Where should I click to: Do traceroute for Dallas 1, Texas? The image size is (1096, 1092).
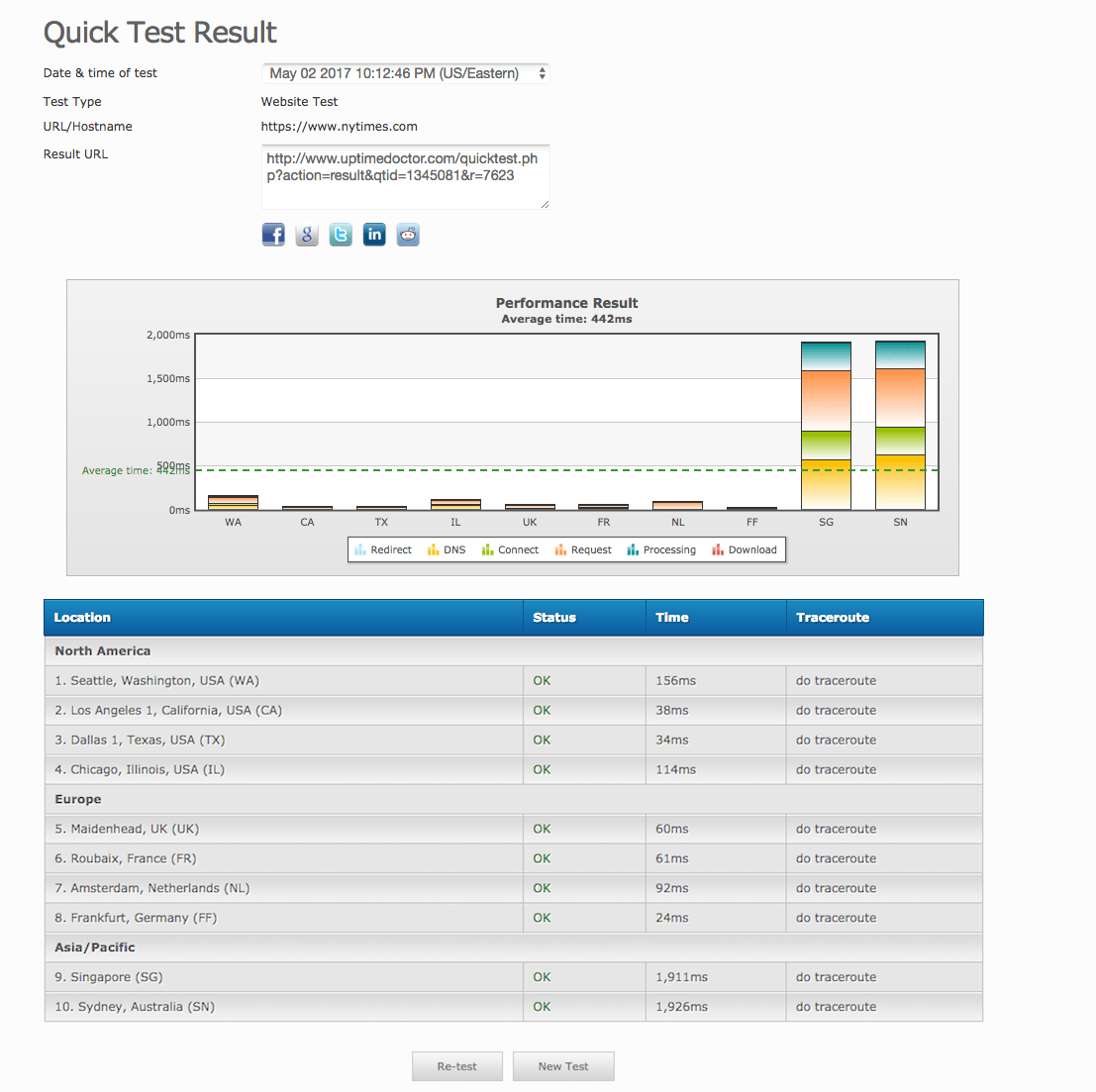836,740
